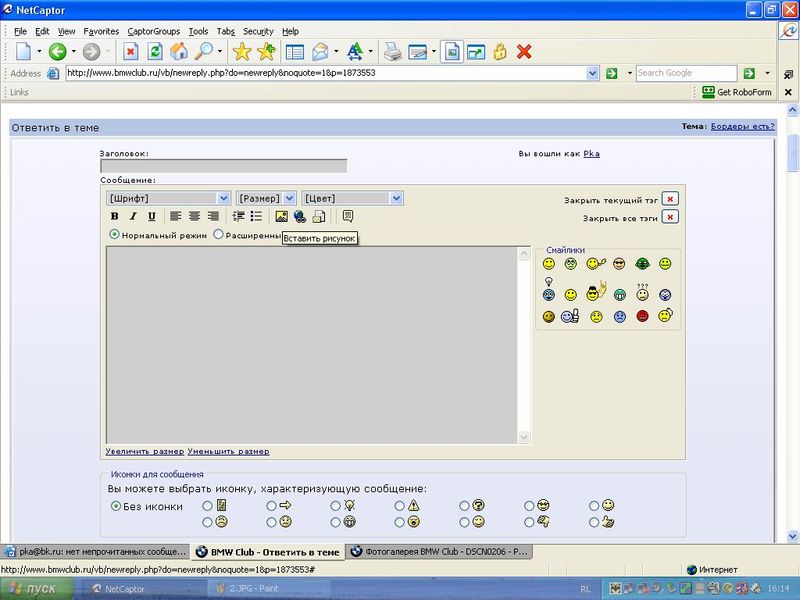800x600 pixels.
Task: Open the magnifier search tool
Action: [x=204, y=52]
